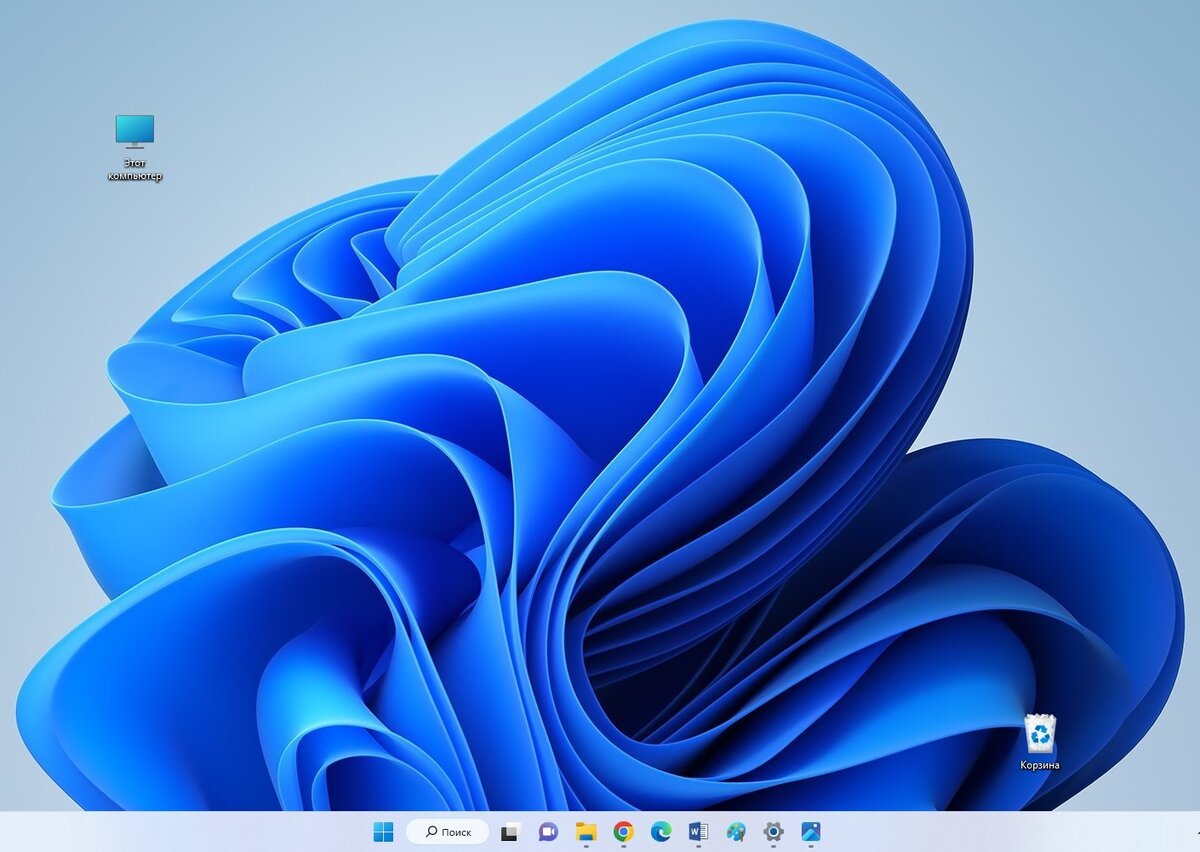Open the Windows Start menu
The height and width of the screenshot is (852, 1200).
pos(383,832)
